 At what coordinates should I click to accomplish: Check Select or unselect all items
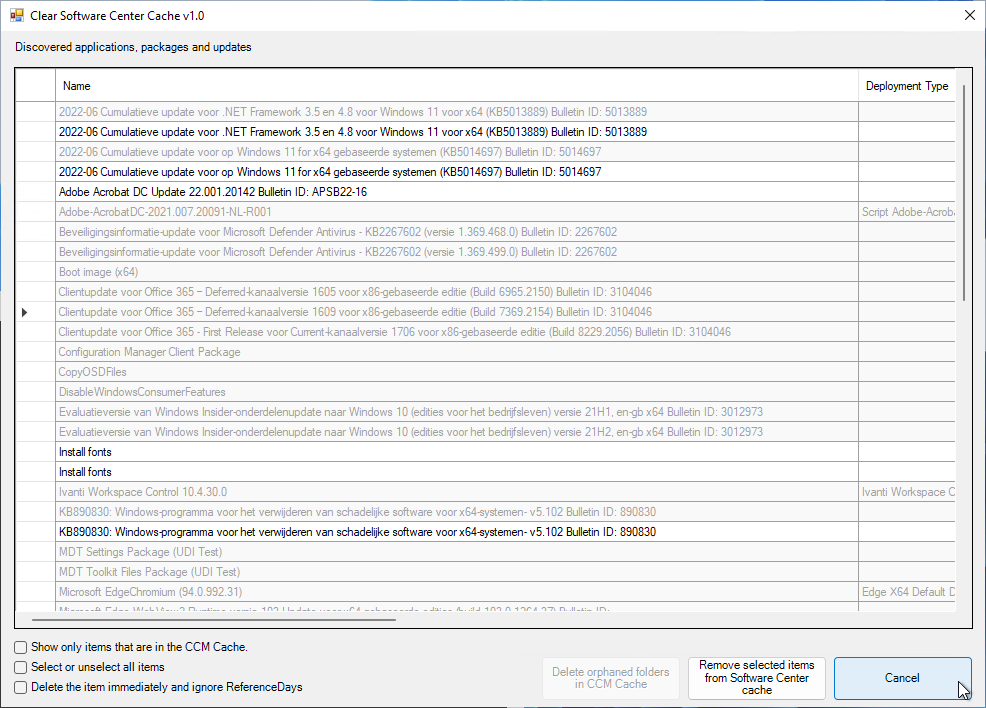pos(21,667)
